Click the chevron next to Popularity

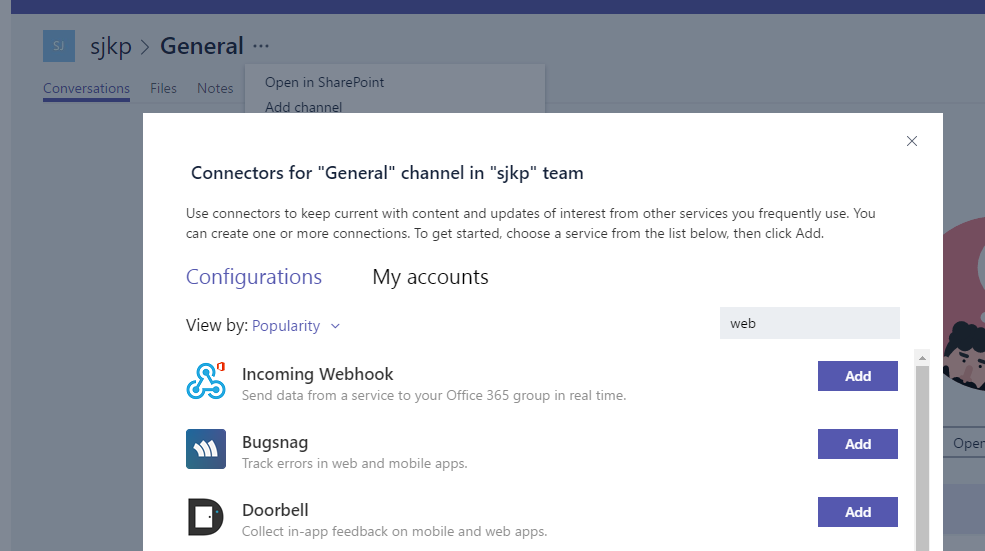[335, 326]
